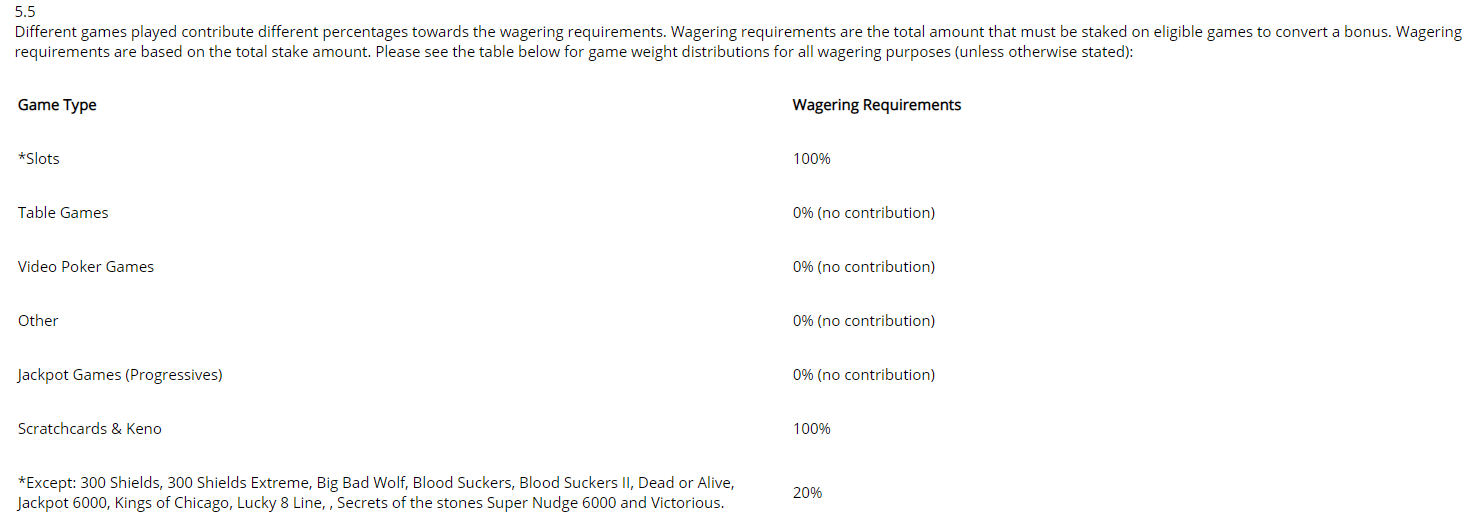
Task: Select the 20% wagering value
Action: (x=808, y=493)
